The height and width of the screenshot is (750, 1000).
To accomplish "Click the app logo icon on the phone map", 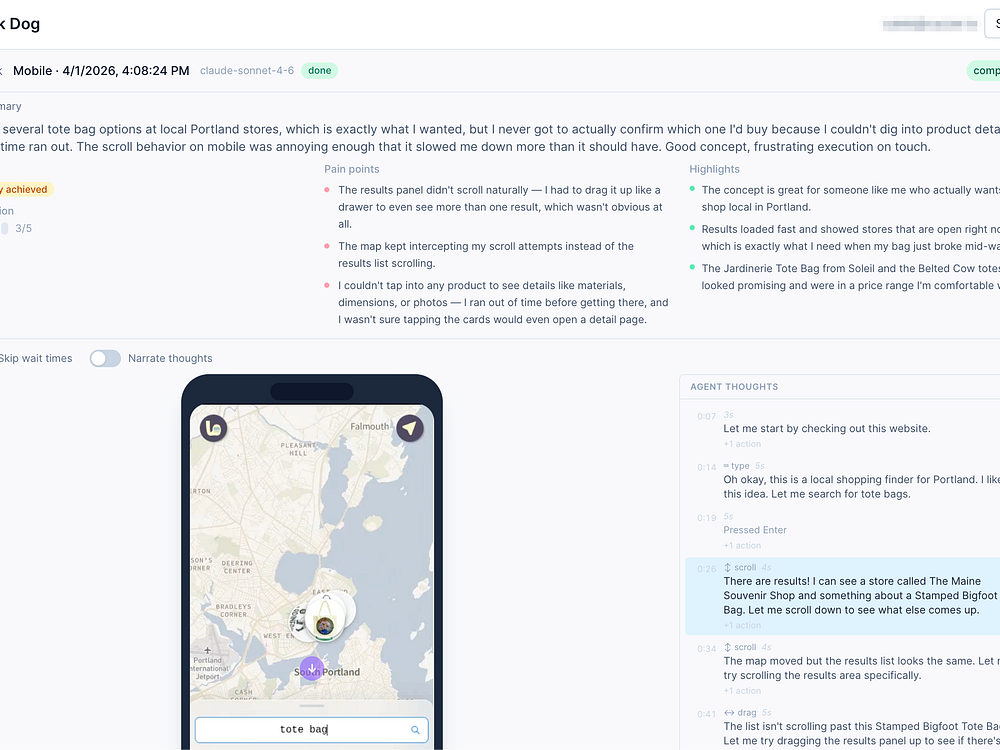I will click(x=214, y=428).
